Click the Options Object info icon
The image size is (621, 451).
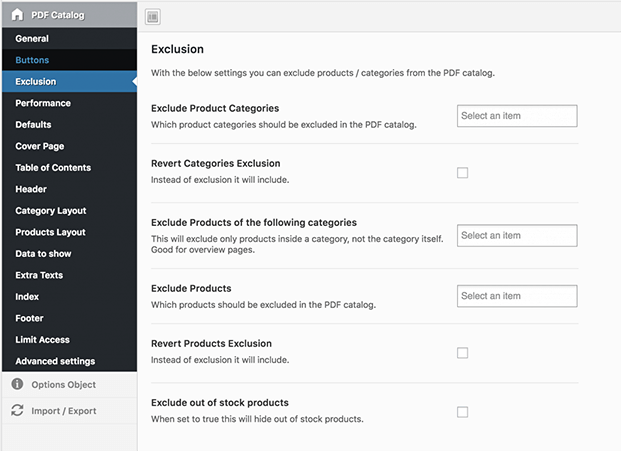tap(17, 384)
